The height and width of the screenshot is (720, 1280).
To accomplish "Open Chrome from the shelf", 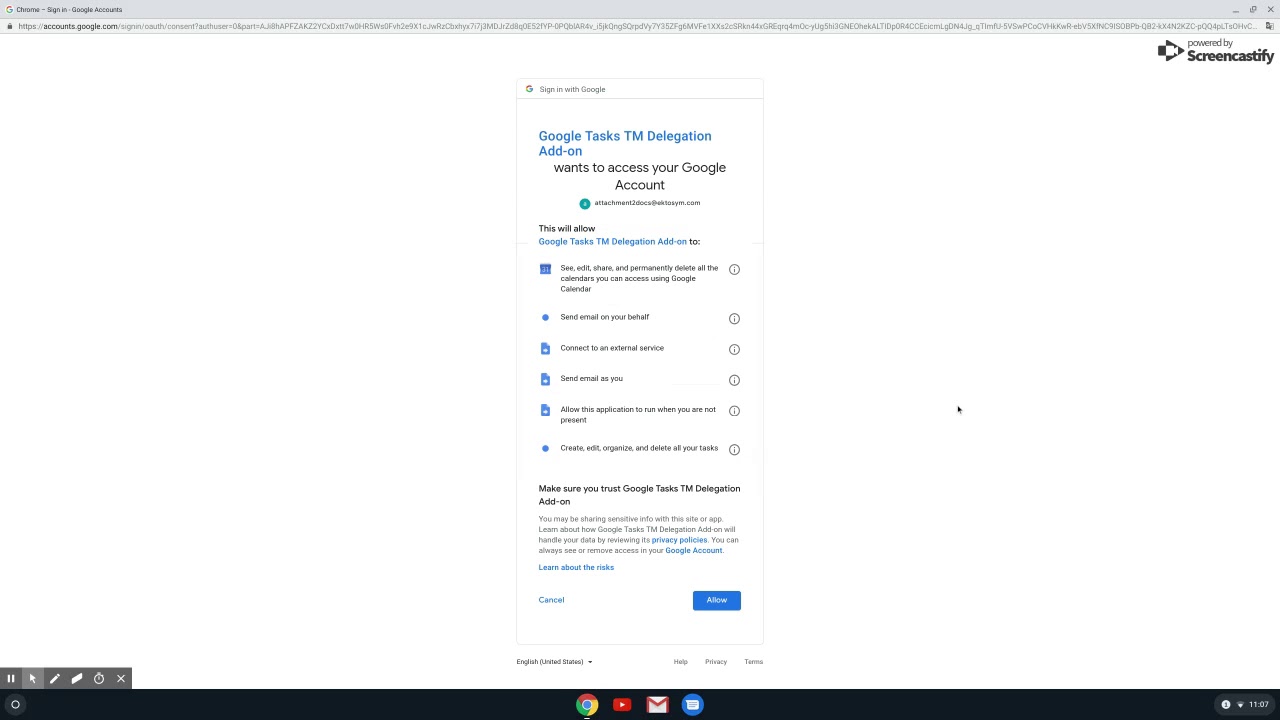I will click(587, 705).
